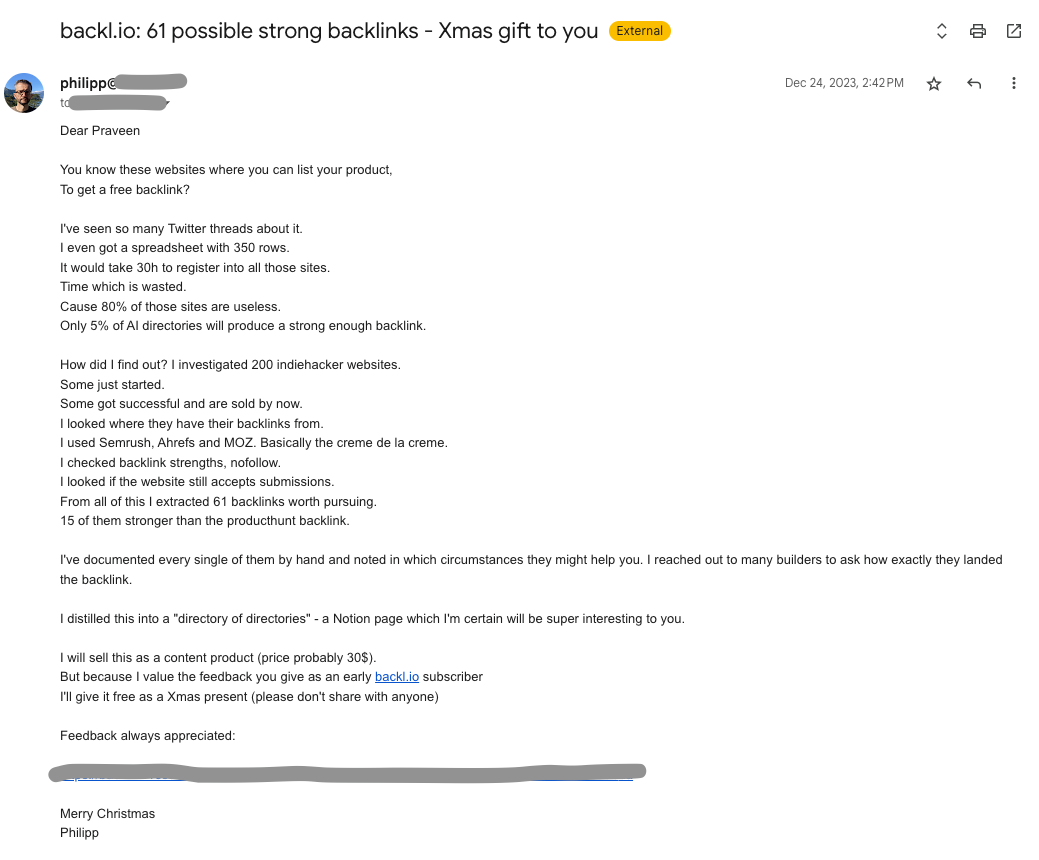Screen dimensions: 1039x860
Task: Click the 'Merry Christmas' closing line
Action: tap(107, 814)
